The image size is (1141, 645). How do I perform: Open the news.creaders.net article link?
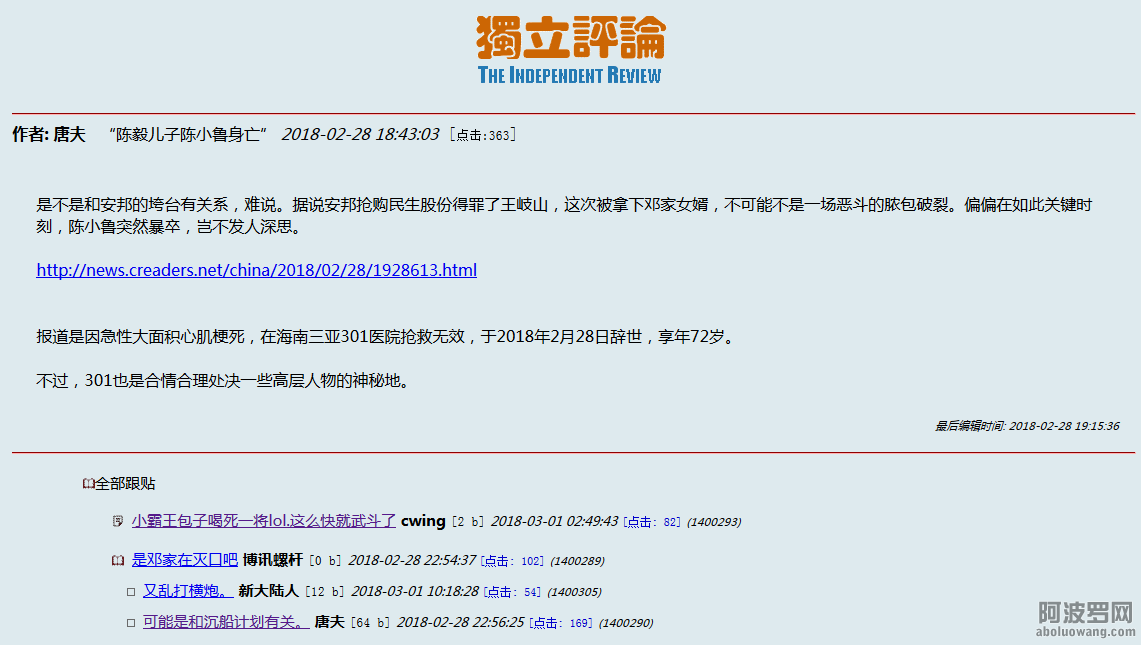256,270
